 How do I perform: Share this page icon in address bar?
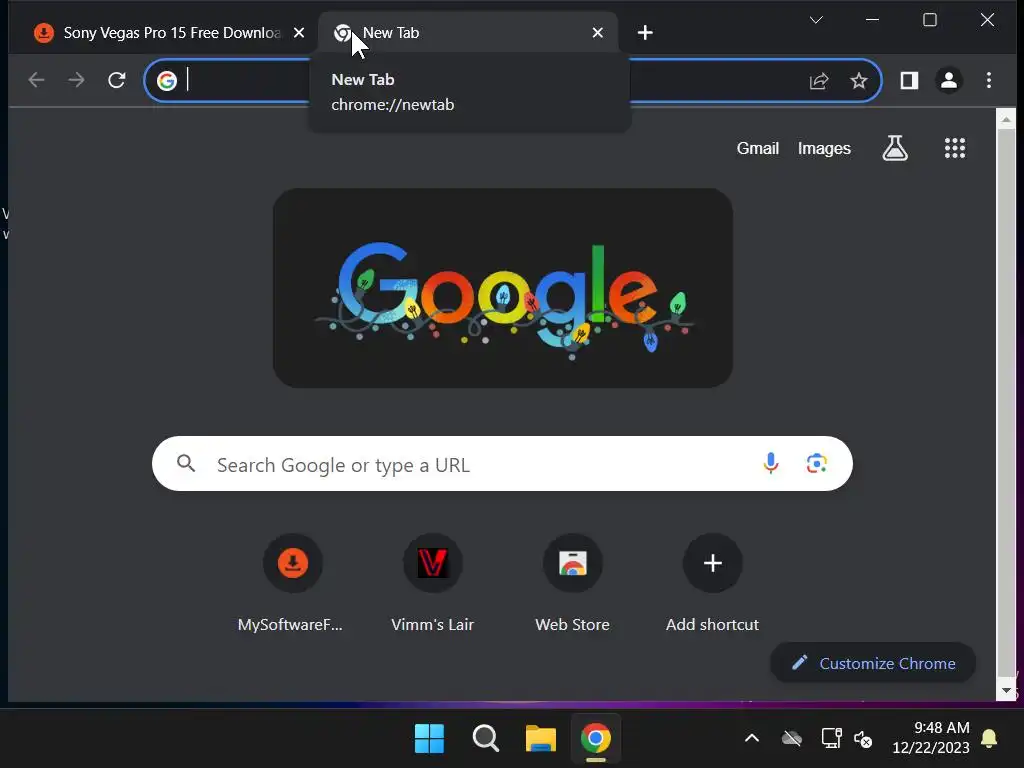point(819,80)
